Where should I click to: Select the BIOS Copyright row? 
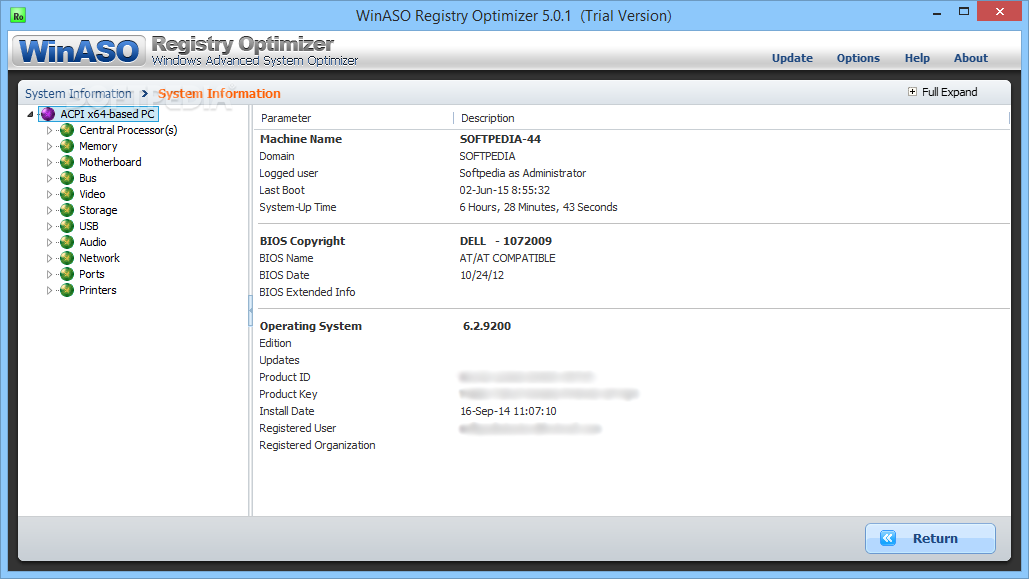point(631,241)
